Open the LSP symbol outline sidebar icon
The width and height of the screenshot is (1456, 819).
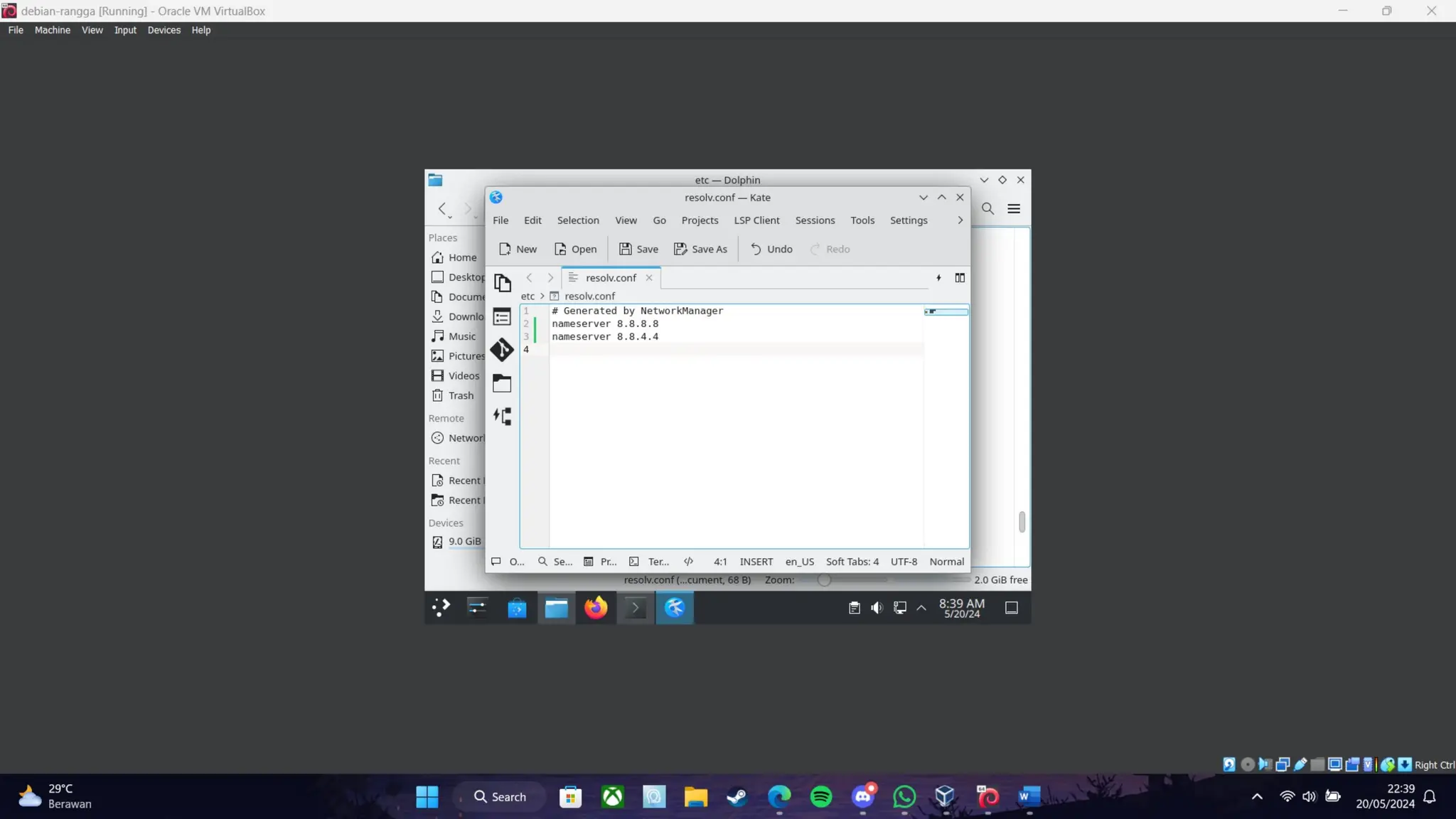point(502,417)
